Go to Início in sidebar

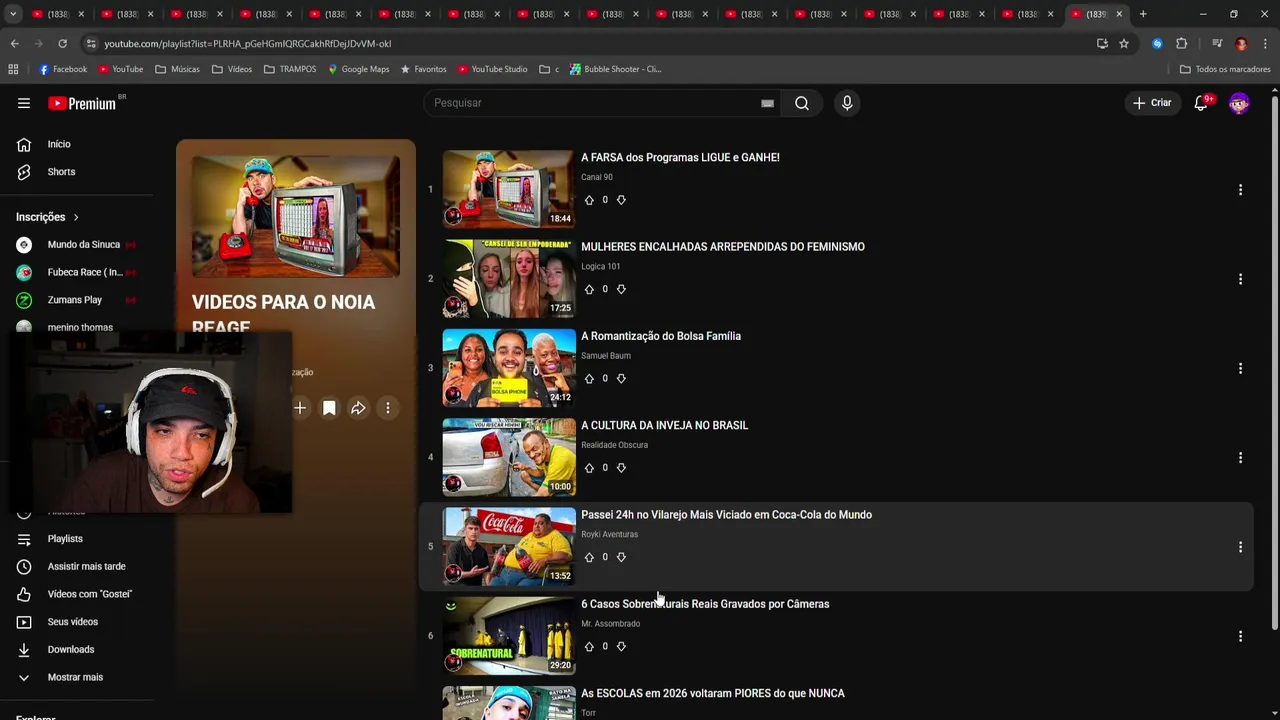(x=59, y=144)
